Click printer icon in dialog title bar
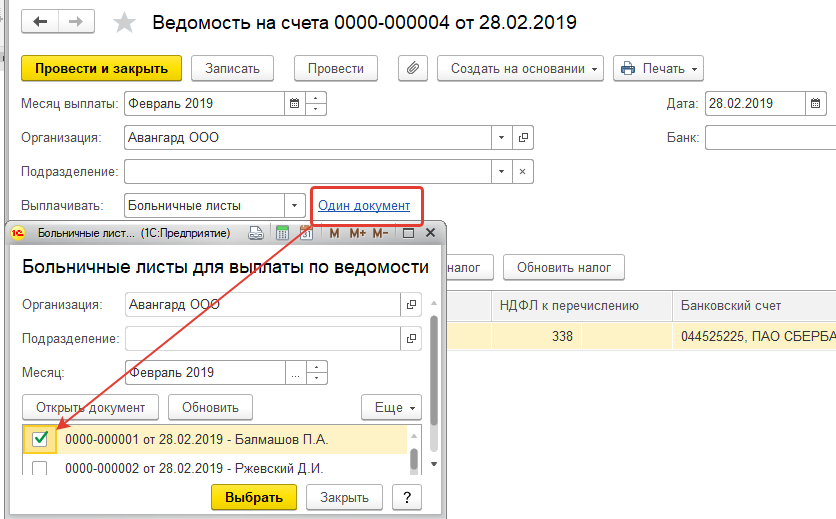 256,233
